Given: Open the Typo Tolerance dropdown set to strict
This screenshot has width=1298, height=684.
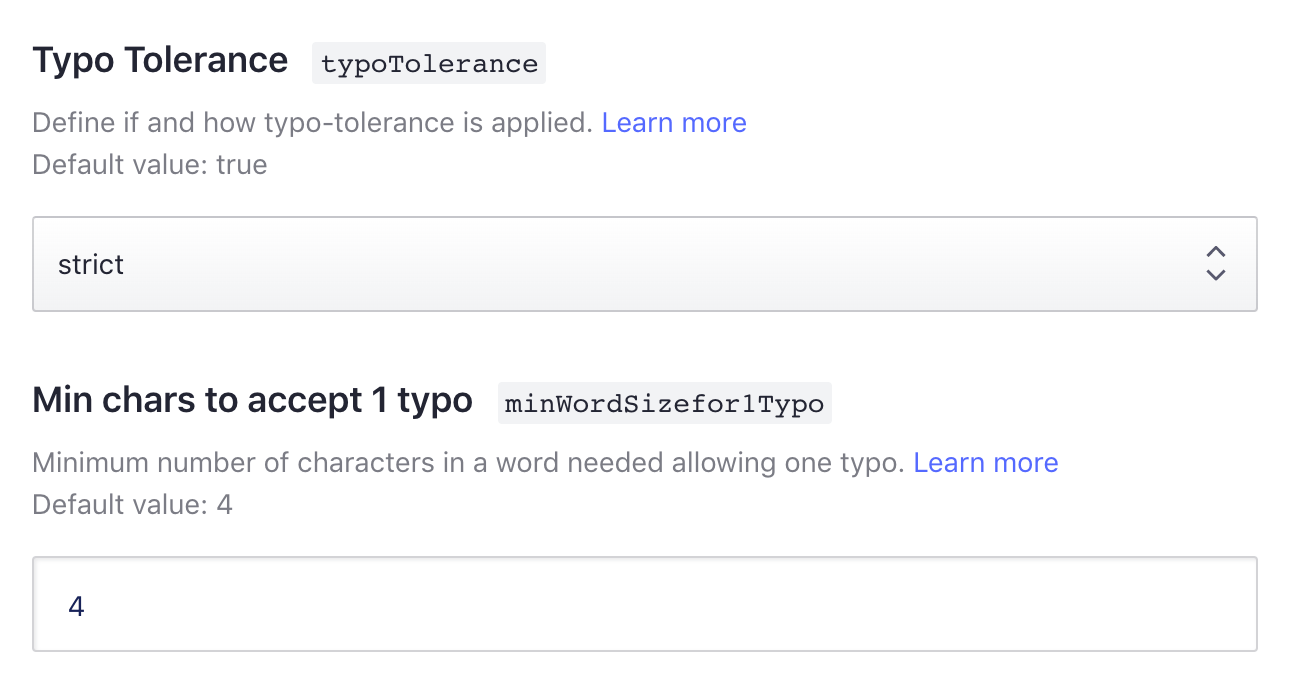Looking at the screenshot, I should [644, 264].
